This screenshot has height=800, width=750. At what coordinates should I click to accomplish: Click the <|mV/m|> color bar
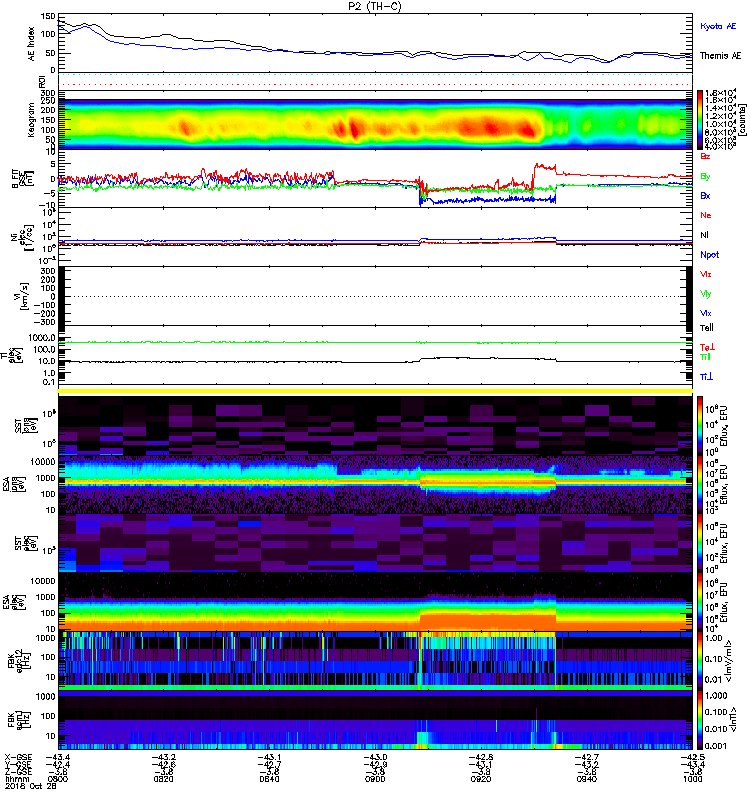tap(700, 659)
